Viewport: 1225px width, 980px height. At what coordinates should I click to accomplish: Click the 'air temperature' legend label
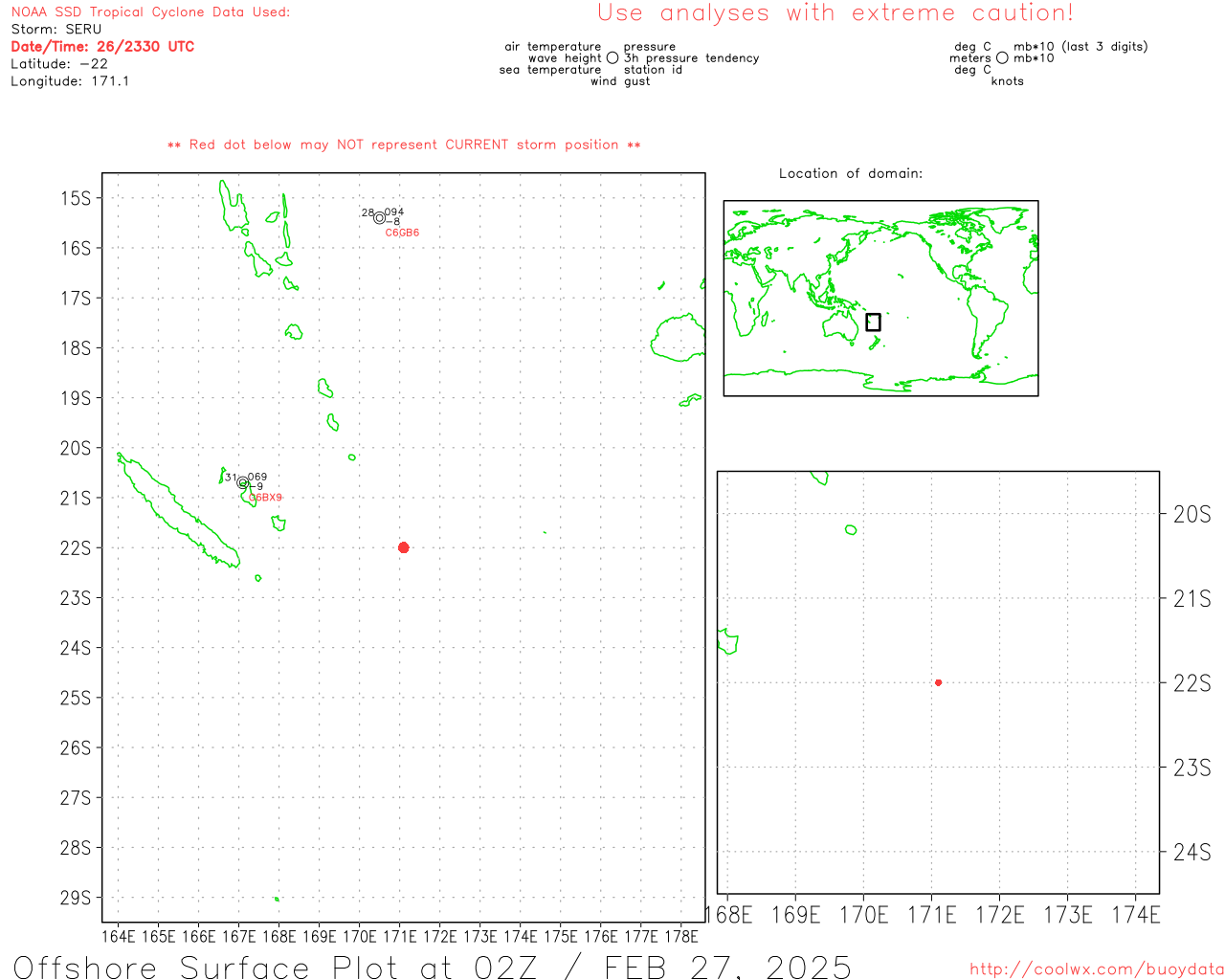pos(553,47)
